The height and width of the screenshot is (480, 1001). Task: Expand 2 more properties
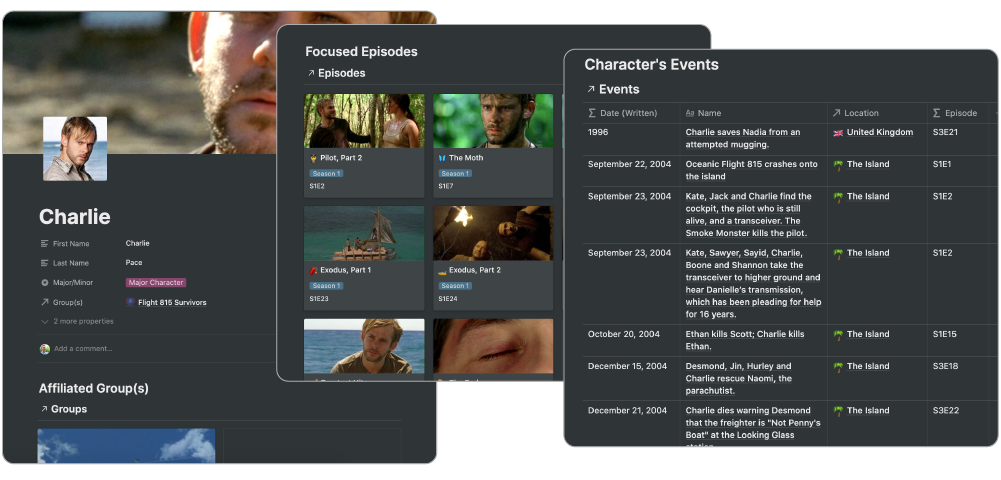(x=77, y=322)
